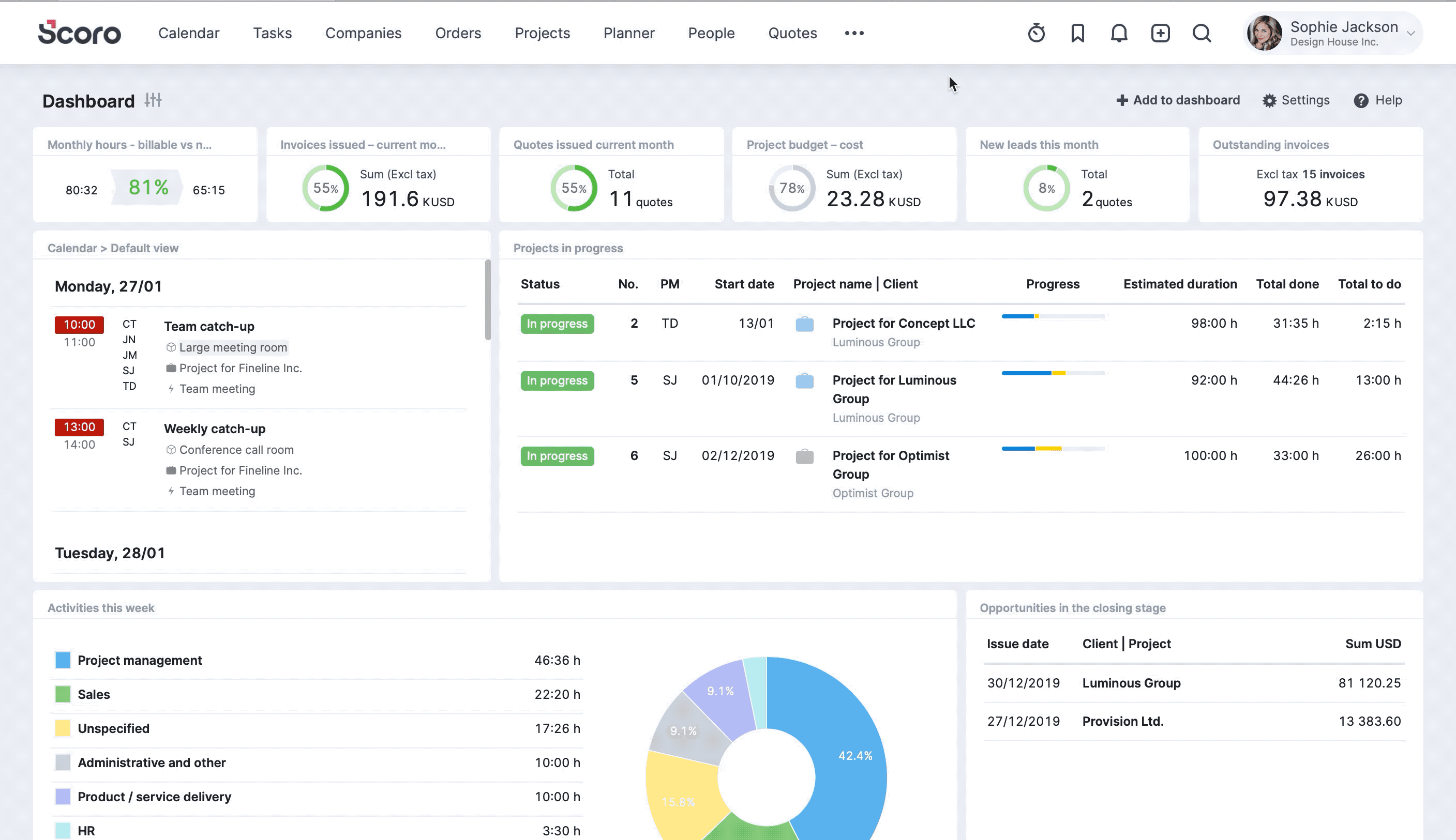
Task: Open Luminous Group opportunity row
Action: tap(1194, 683)
